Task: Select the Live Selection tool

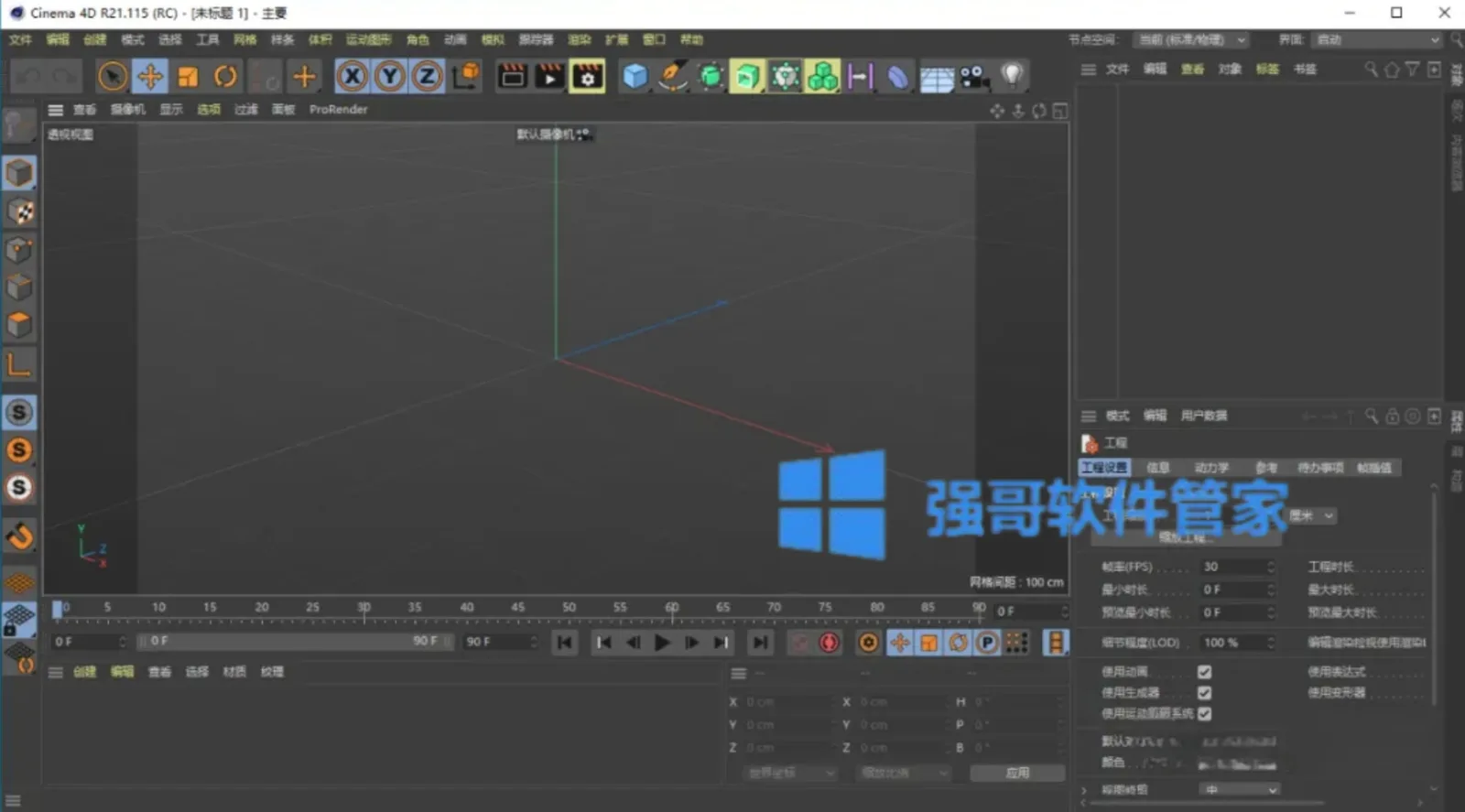Action: tap(112, 77)
